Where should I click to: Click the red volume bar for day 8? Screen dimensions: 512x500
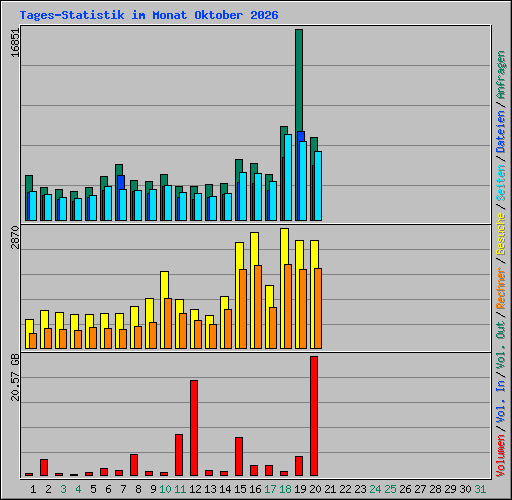134,465
